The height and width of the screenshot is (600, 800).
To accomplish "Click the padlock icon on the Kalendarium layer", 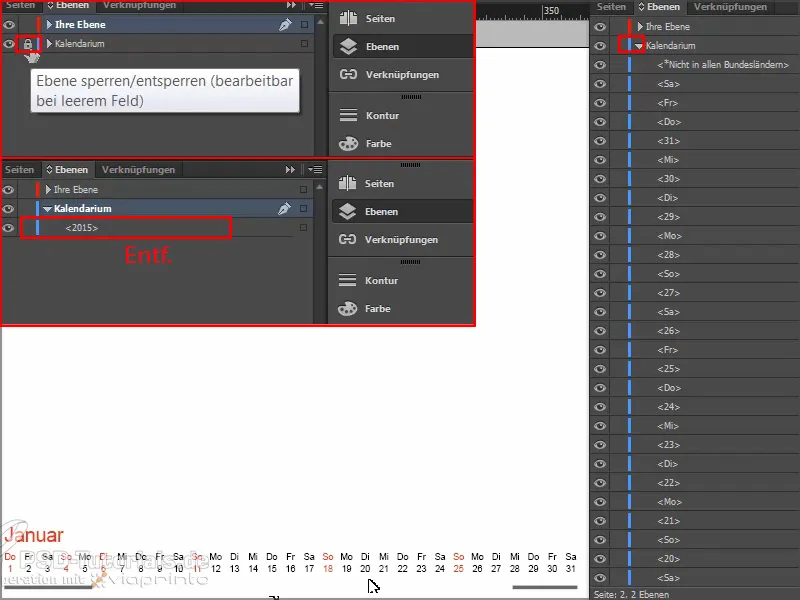I will [27, 43].
